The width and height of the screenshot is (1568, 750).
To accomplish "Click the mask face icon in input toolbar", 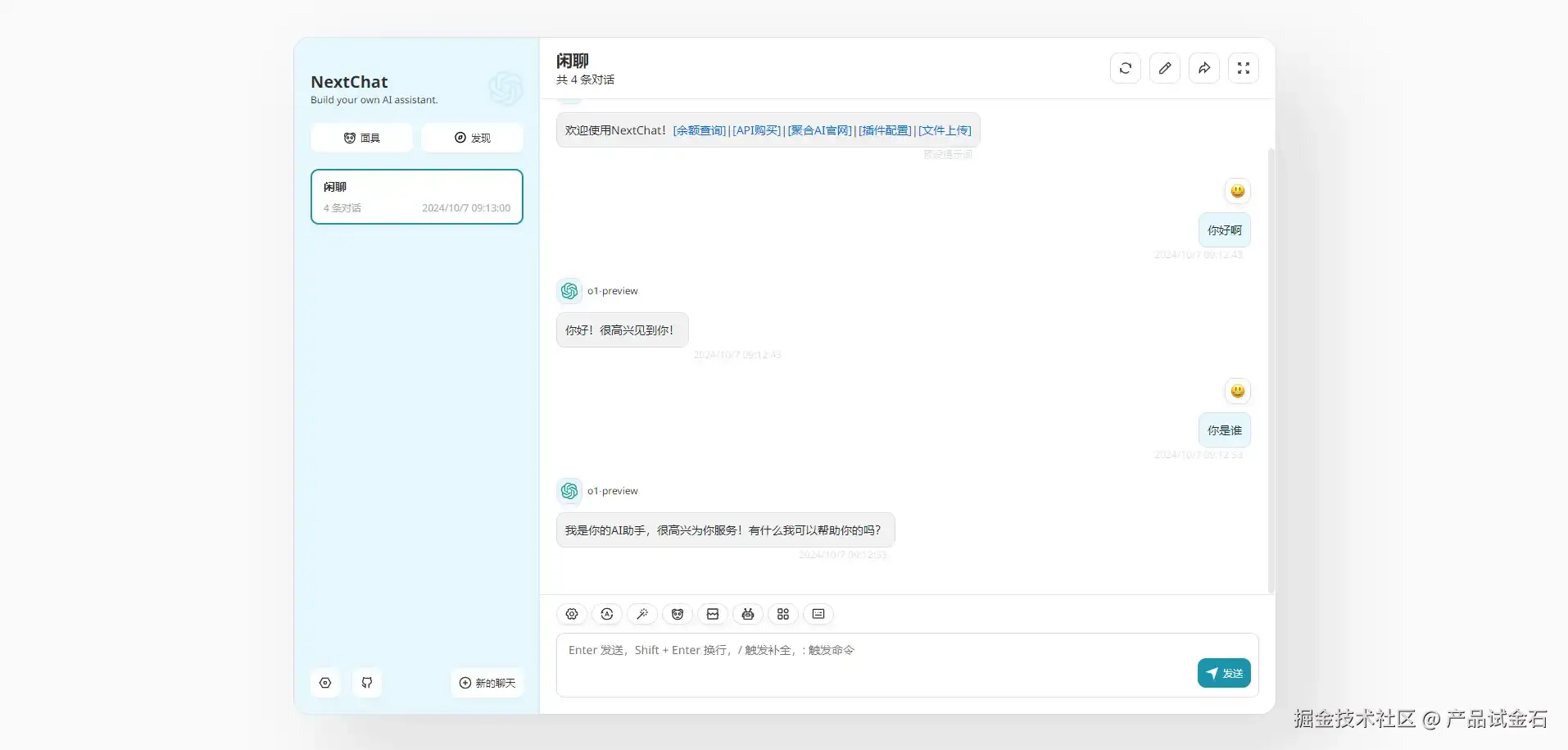I will (678, 614).
